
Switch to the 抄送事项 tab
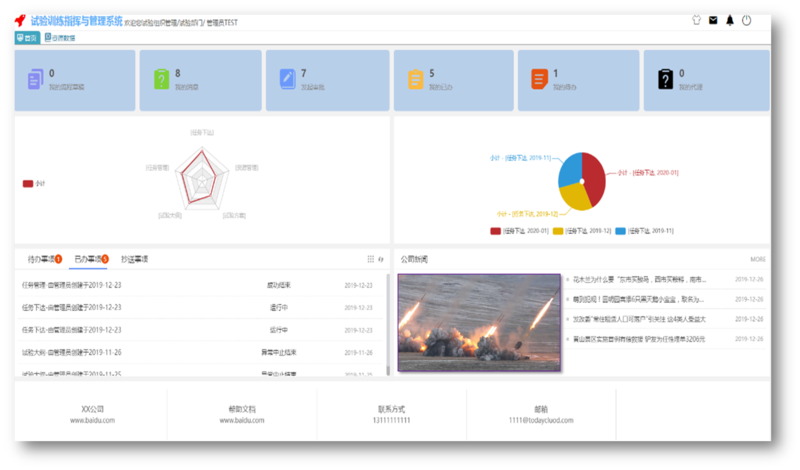(x=135, y=259)
